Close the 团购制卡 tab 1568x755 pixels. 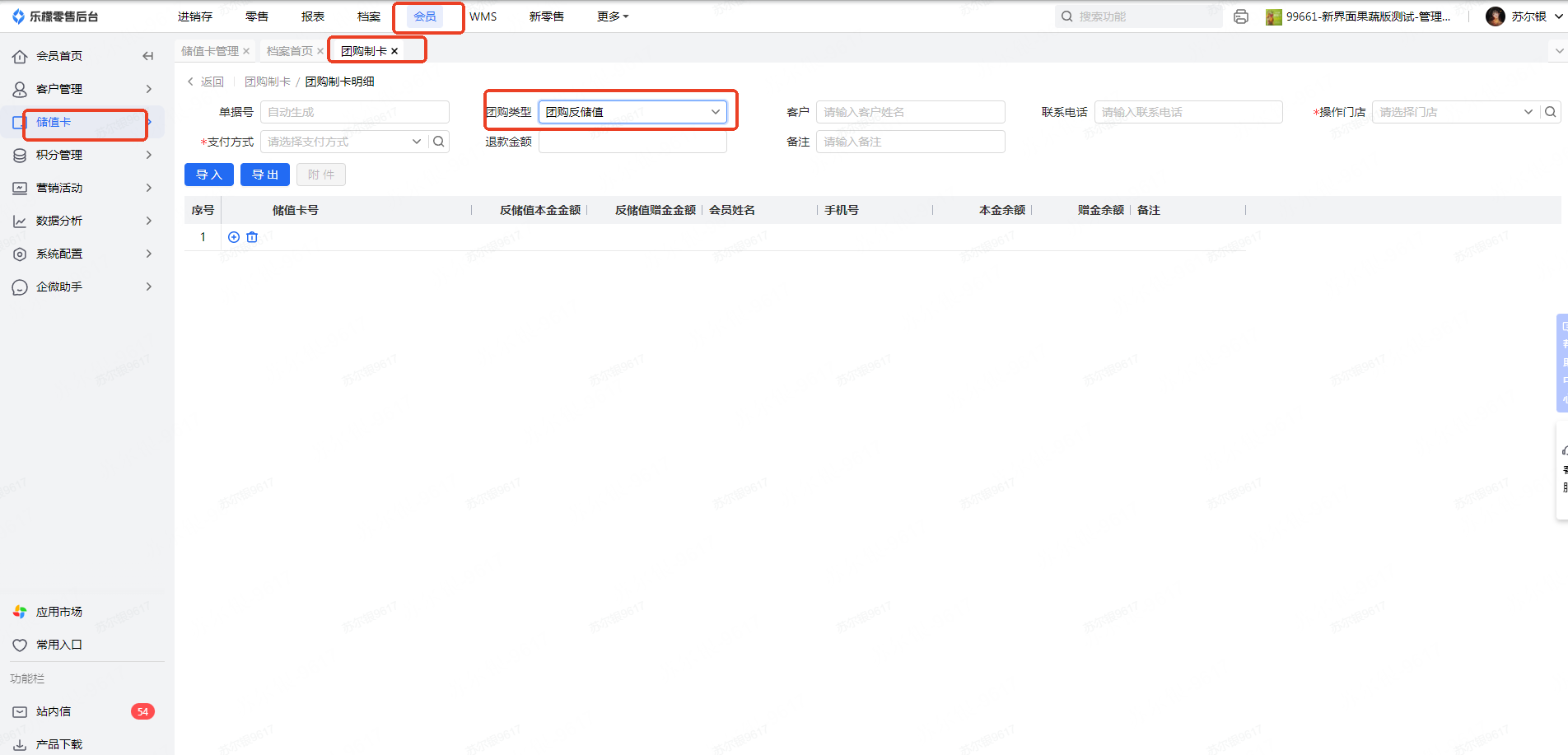(x=394, y=51)
